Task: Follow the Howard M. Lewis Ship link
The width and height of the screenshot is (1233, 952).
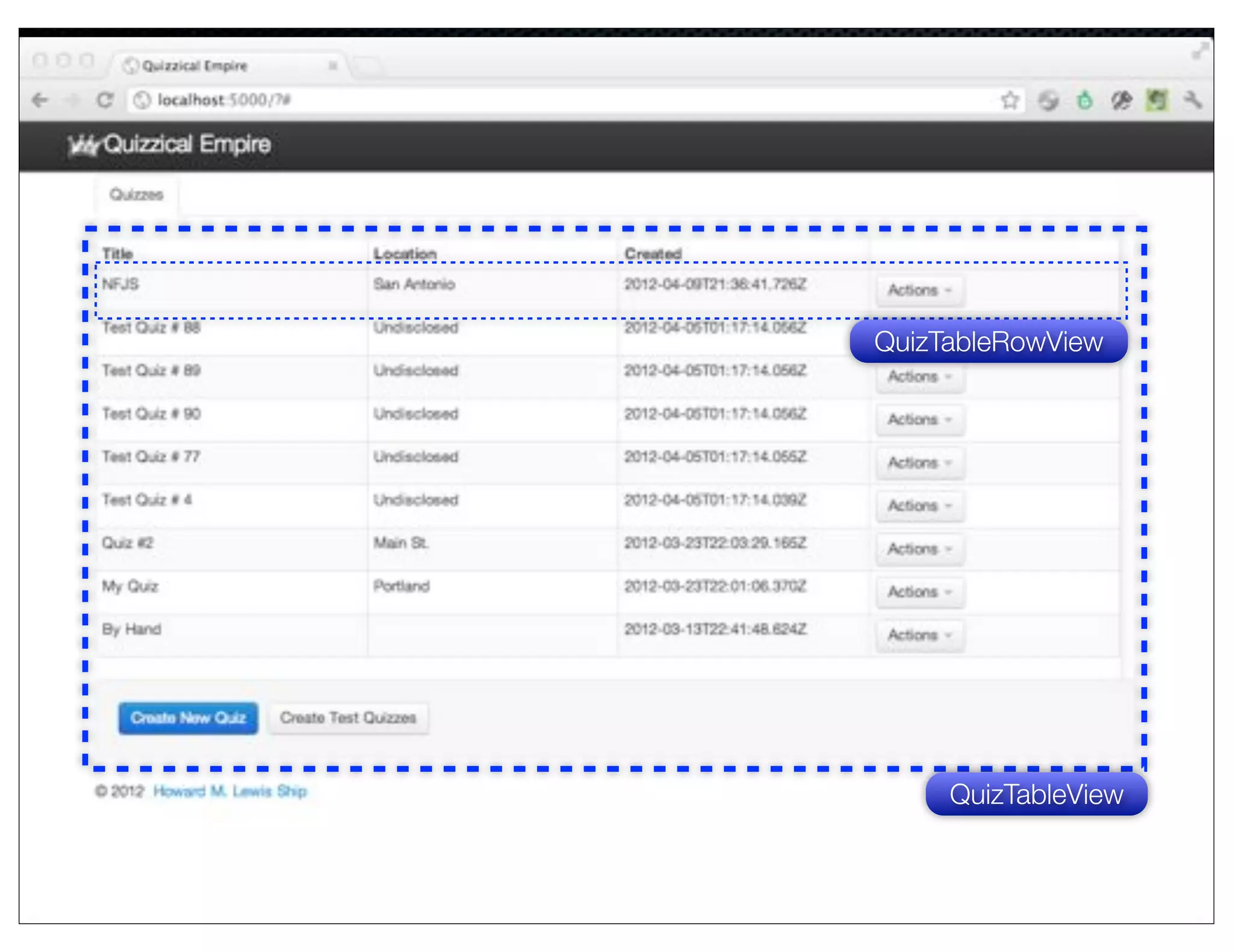Action: (230, 791)
